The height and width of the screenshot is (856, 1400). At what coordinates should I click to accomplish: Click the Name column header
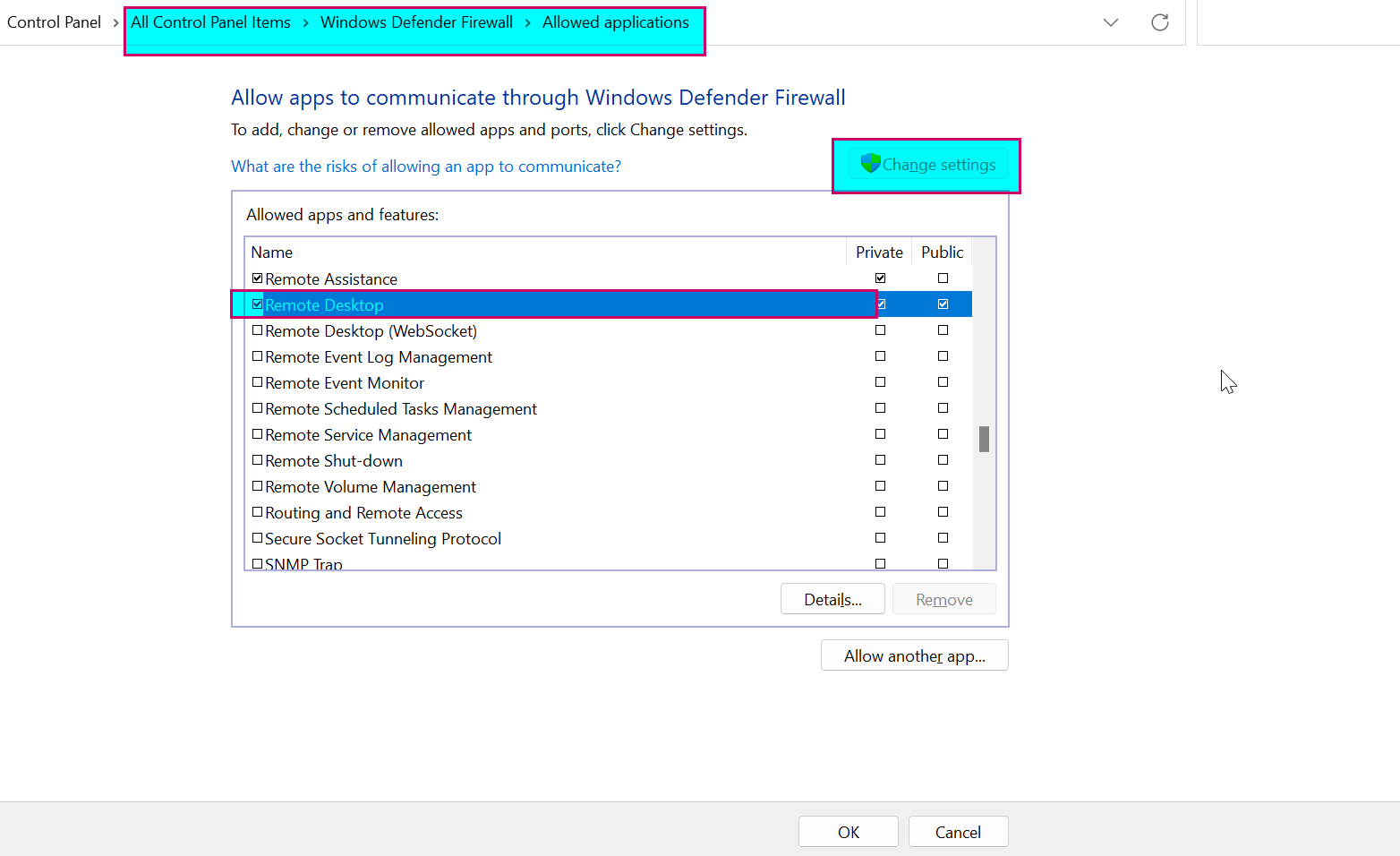click(545, 252)
